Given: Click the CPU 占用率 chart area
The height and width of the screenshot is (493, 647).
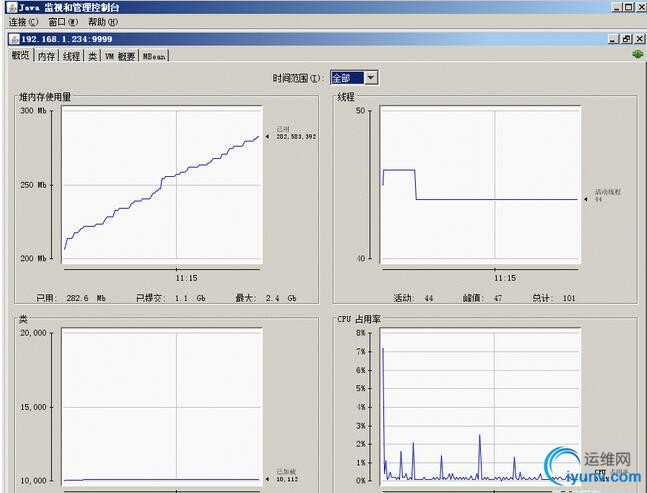Looking at the screenshot, I should coord(480,406).
